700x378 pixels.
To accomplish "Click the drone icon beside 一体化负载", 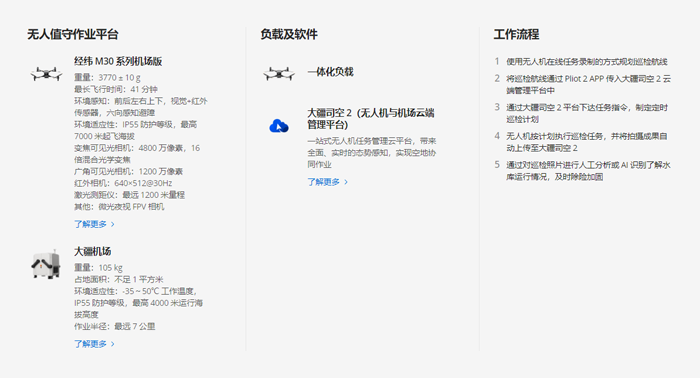I will (x=279, y=74).
